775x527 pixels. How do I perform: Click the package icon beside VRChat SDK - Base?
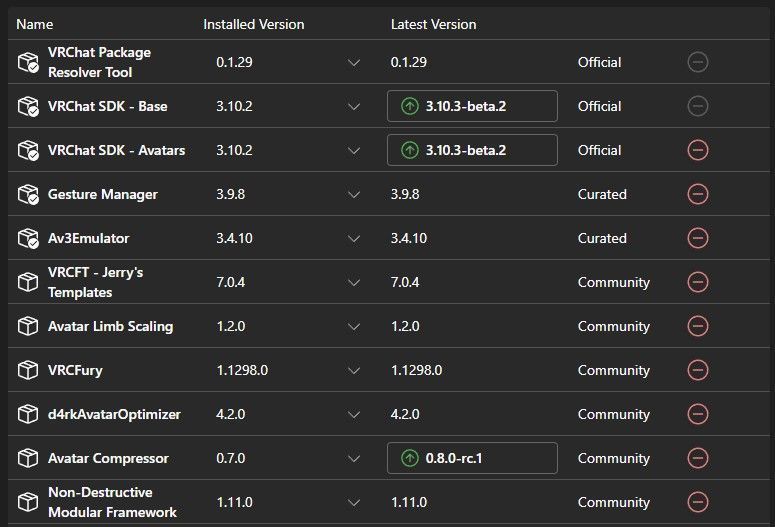(28, 106)
